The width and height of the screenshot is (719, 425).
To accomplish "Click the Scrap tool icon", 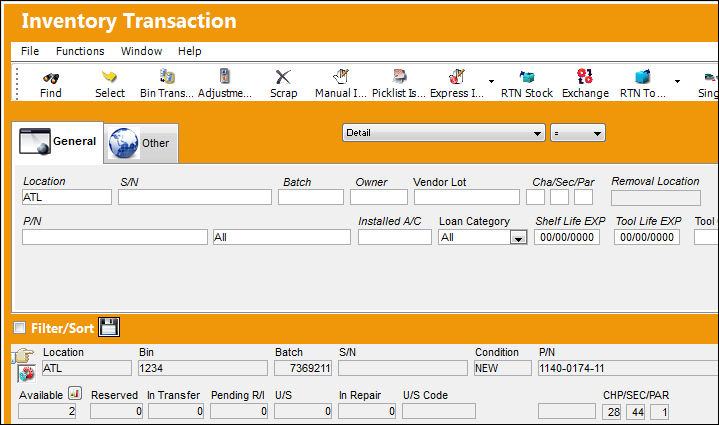I will (283, 77).
